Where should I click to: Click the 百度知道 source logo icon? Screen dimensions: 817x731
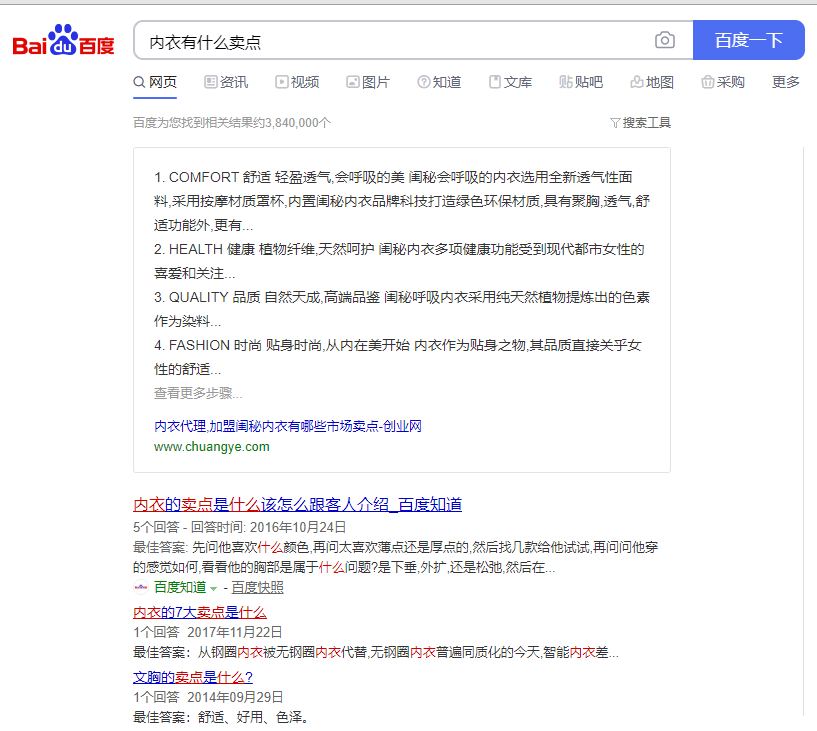(141, 587)
